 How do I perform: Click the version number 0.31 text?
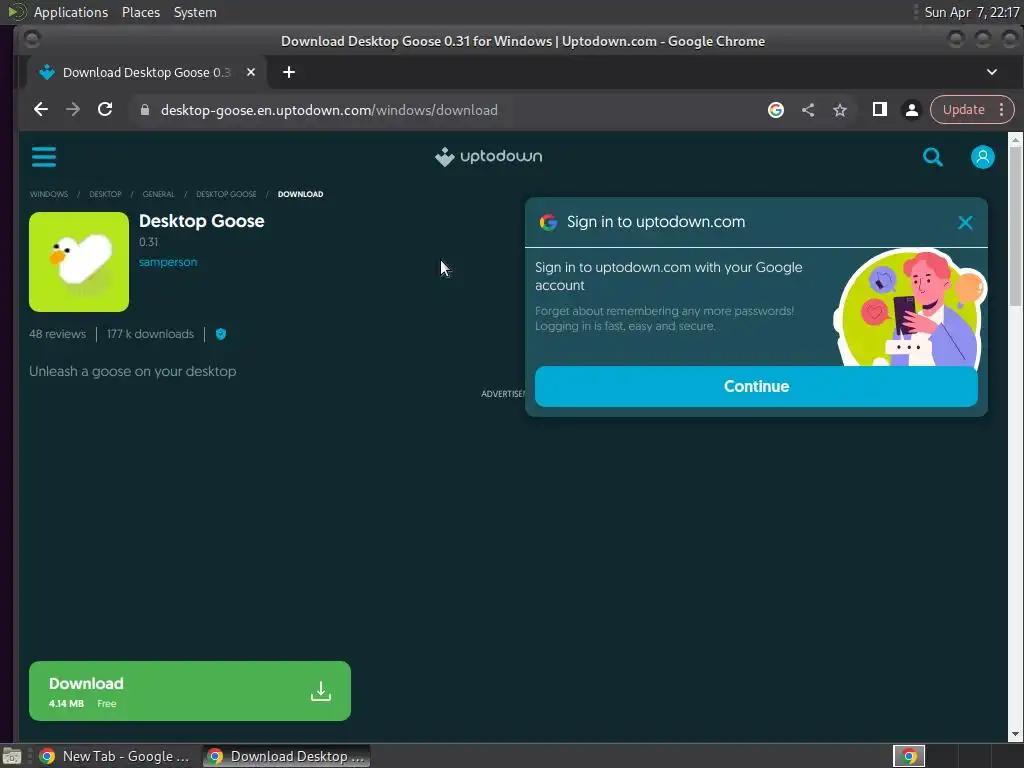(x=148, y=242)
